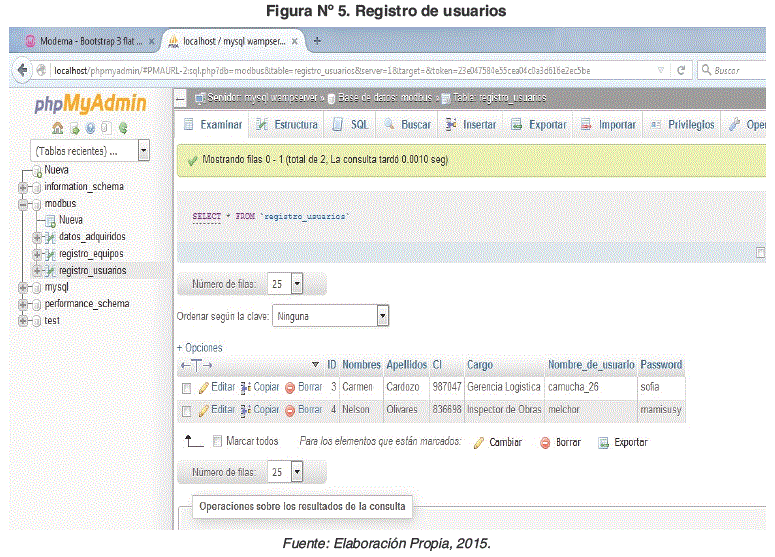Reload page with browser refresh icon
The height and width of the screenshot is (557, 775).
pos(681,70)
